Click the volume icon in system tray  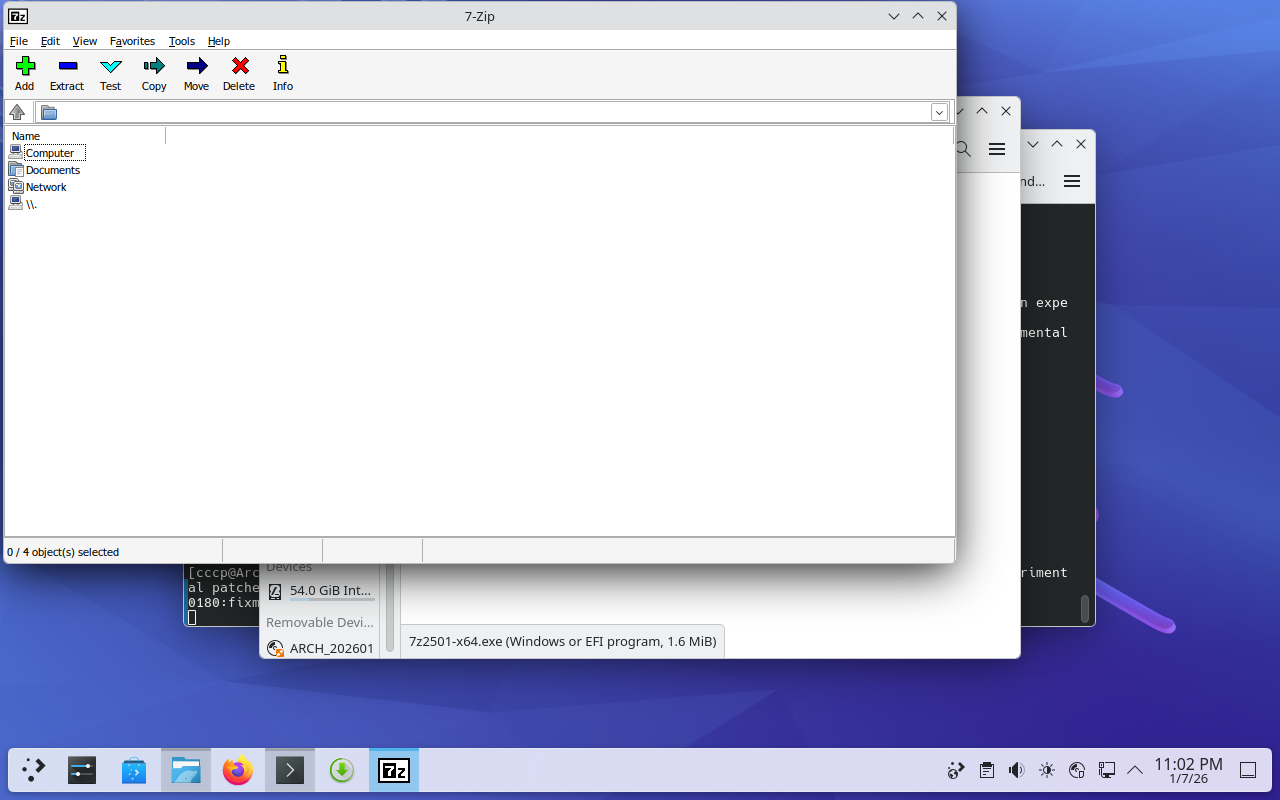click(x=1016, y=770)
